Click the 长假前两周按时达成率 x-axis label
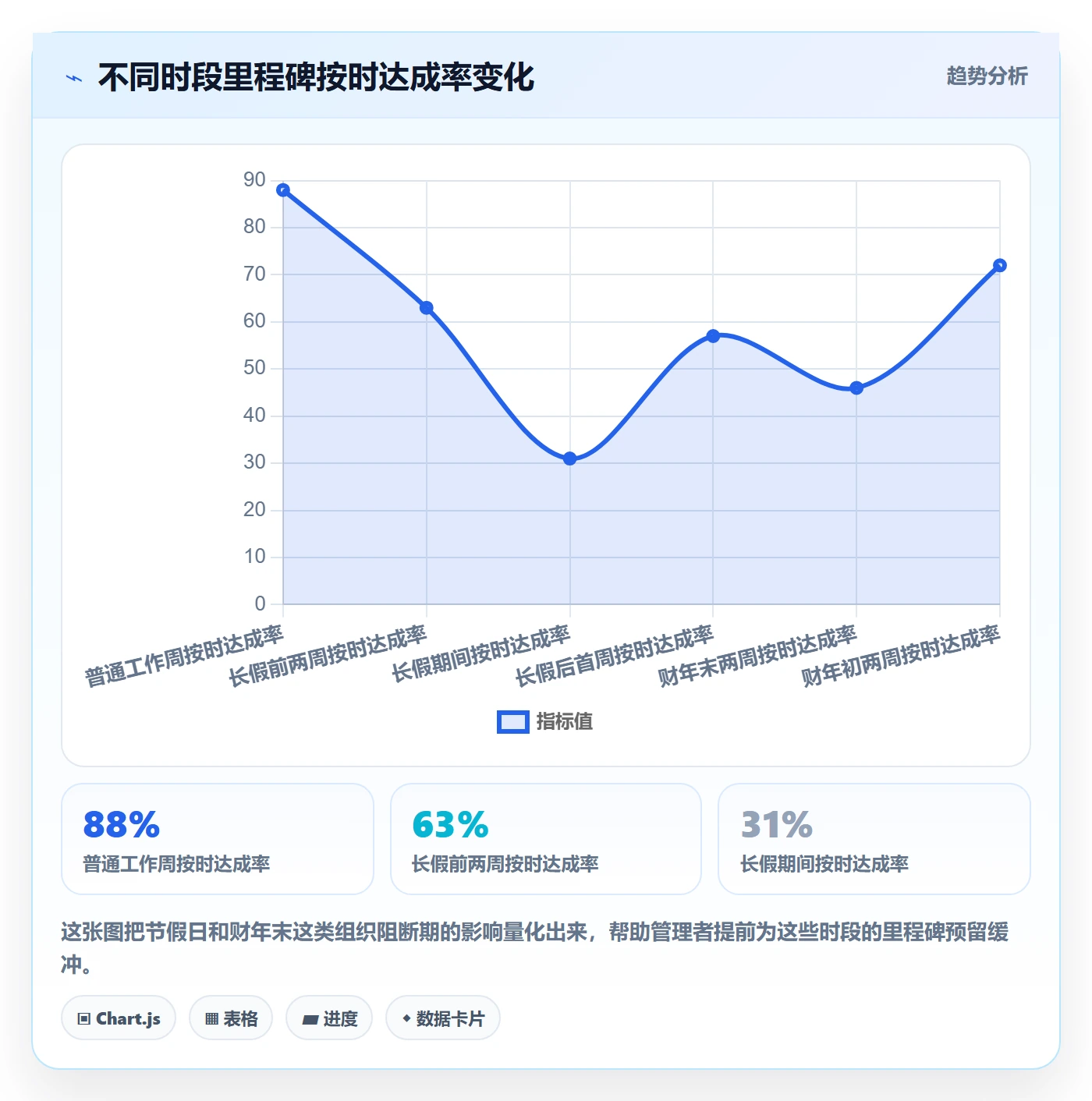This screenshot has width=1092, height=1101. point(328,656)
